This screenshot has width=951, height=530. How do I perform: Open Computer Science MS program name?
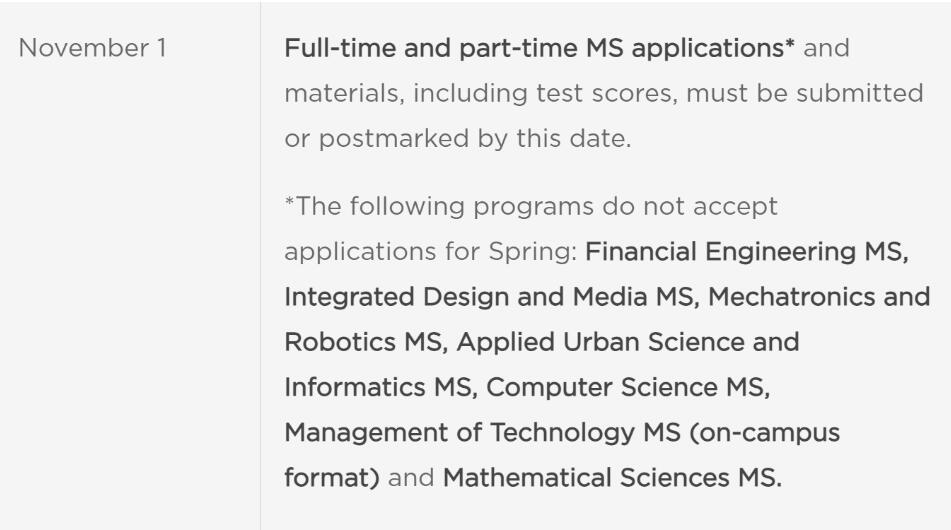[x=628, y=387]
